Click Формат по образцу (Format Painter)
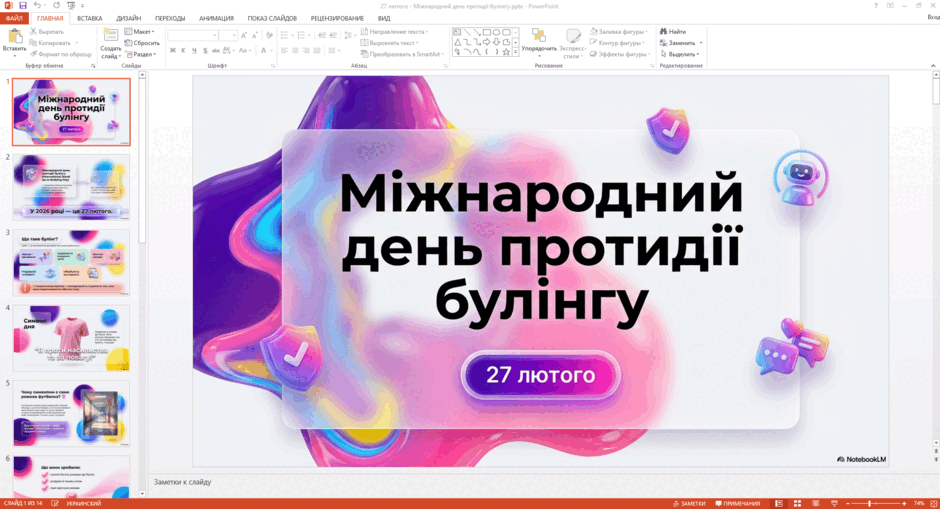This screenshot has width=940, height=509. [61, 54]
